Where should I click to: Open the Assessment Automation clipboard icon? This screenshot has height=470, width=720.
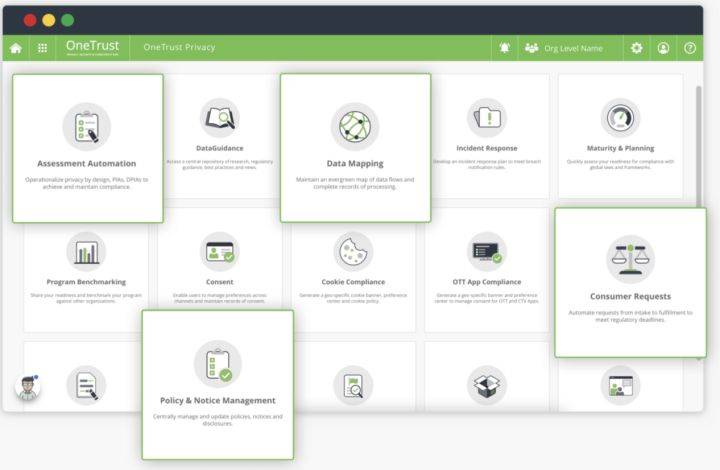[87, 127]
